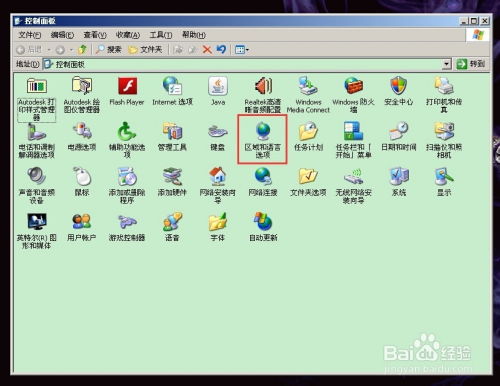This screenshot has width=500, height=386.
Task: Open 辅助功能选项 wheelchair icon
Action: 127,131
